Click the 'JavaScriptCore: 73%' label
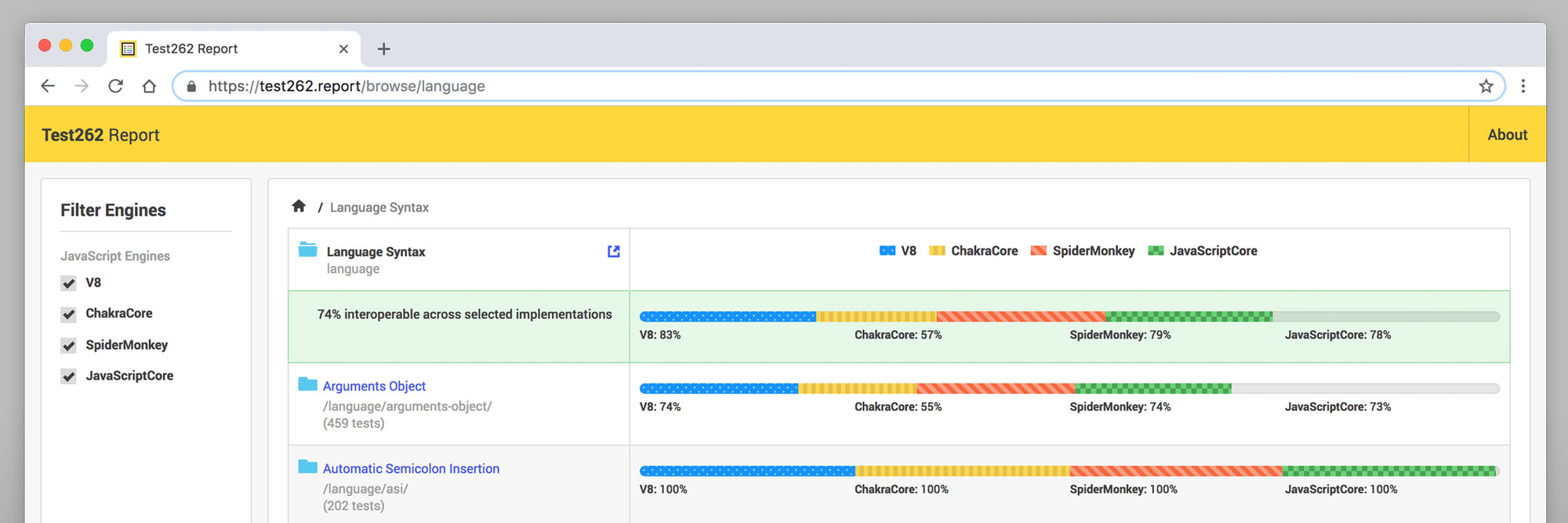Viewport: 1568px width, 523px height. click(x=1338, y=407)
